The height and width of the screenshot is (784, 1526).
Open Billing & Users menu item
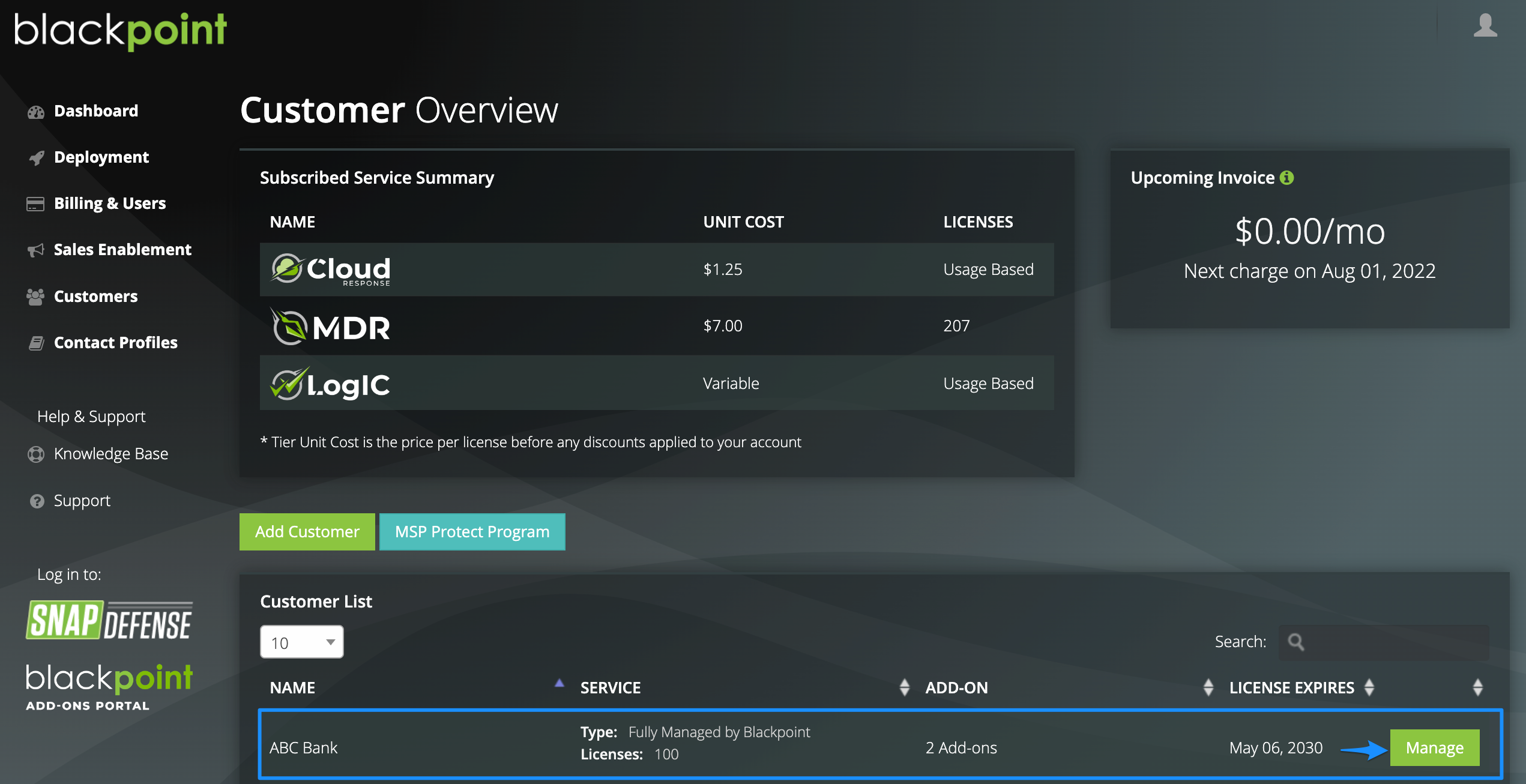pos(109,204)
